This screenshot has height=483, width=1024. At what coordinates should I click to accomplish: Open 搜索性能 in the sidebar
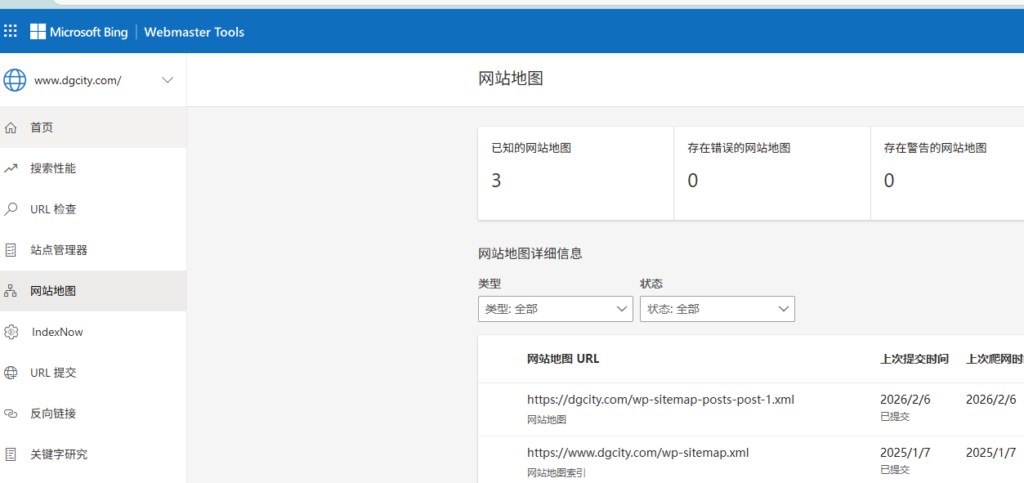click(93, 168)
